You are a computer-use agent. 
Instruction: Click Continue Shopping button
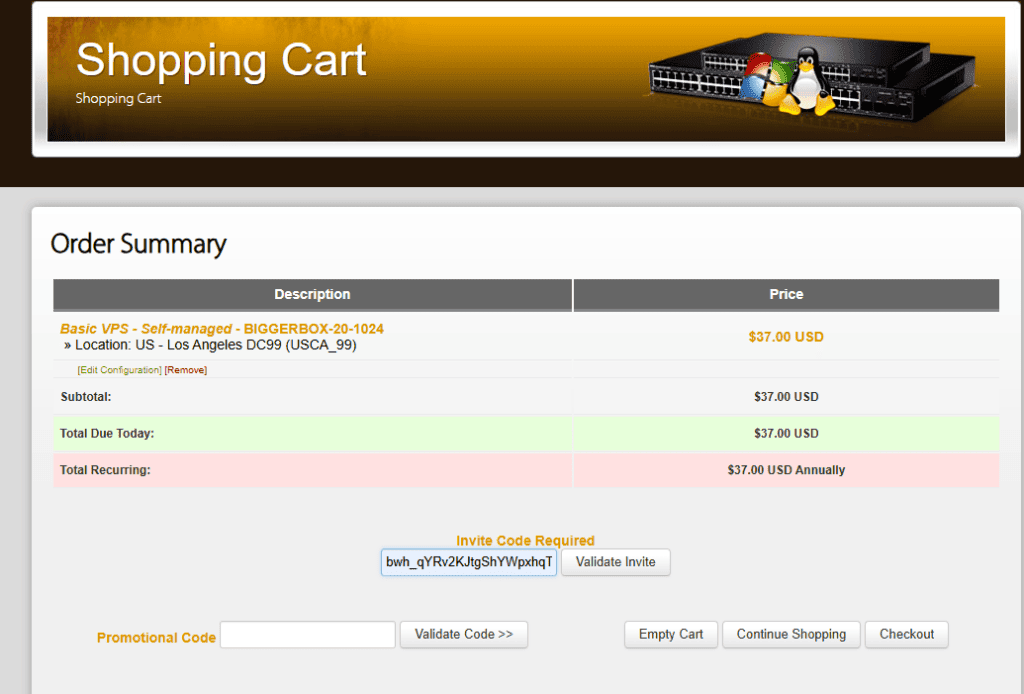point(791,635)
